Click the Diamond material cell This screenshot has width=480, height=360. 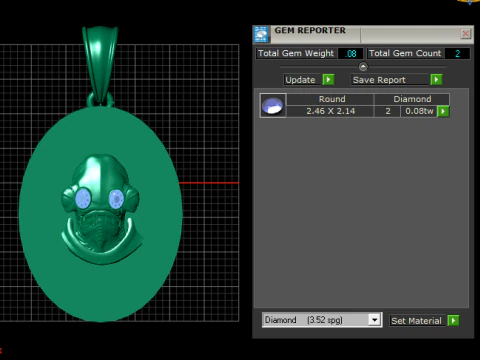click(412, 99)
